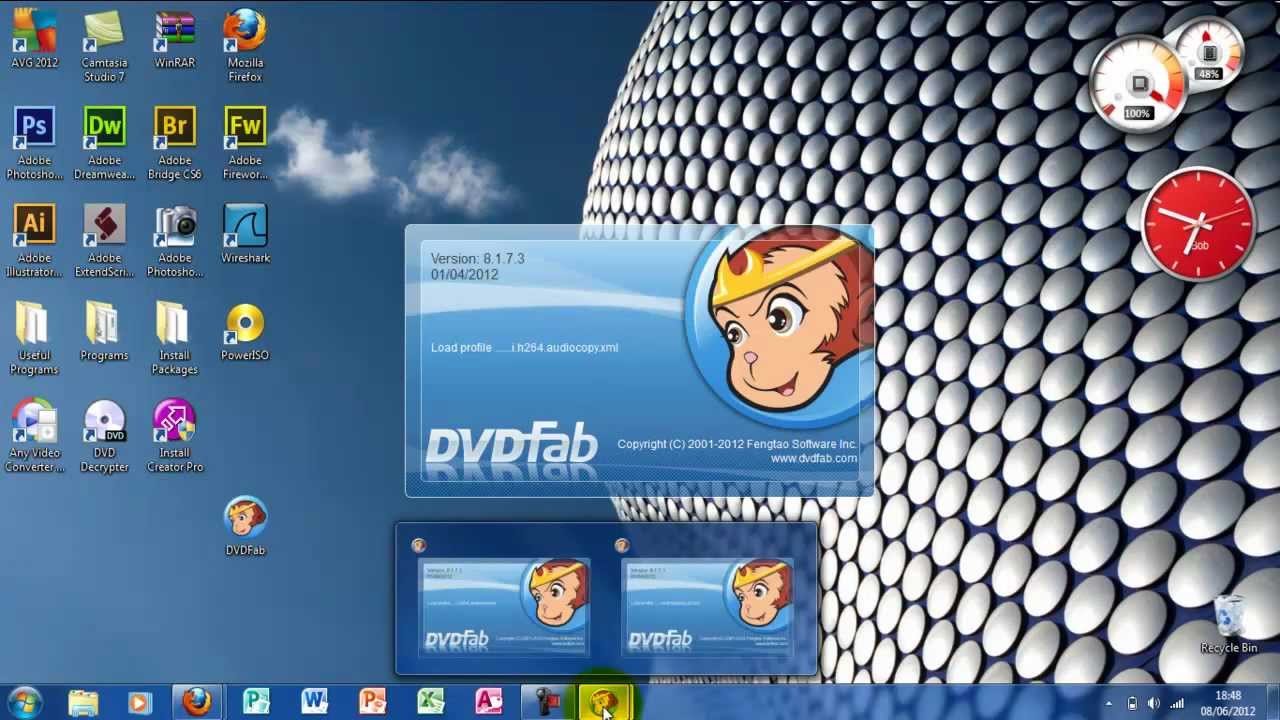The image size is (1280, 720).
Task: Open the volume control in tray
Action: [1154, 703]
